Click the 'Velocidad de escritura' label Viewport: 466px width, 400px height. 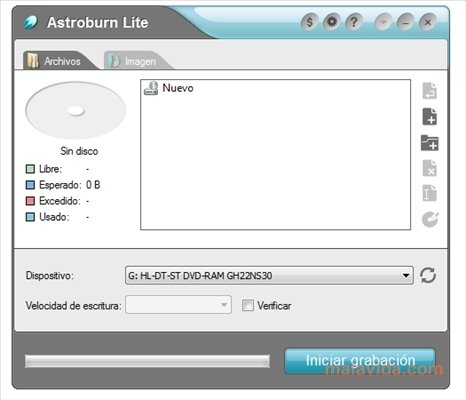coord(74,305)
